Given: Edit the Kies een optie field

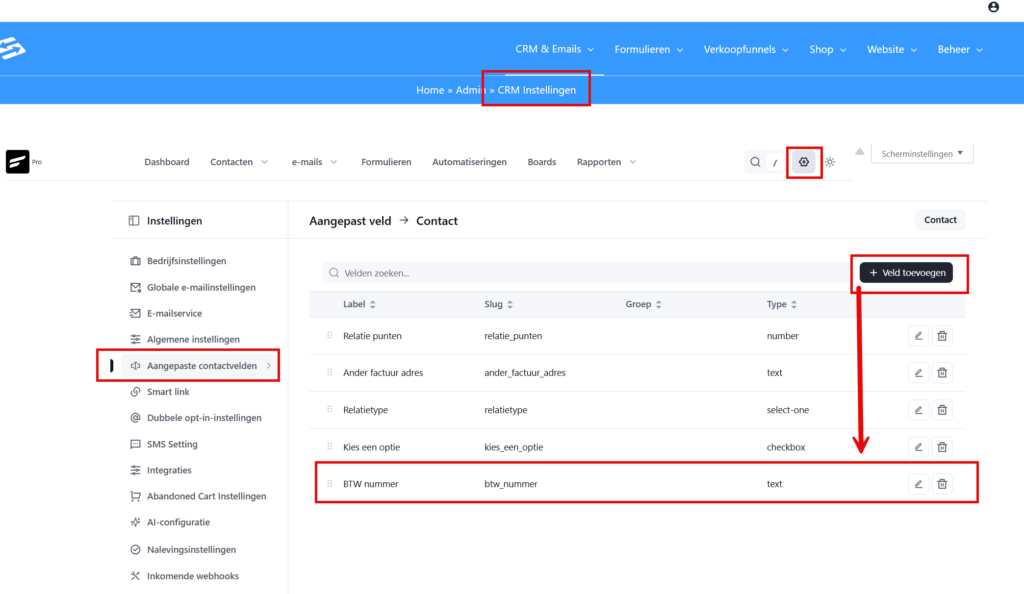Looking at the screenshot, I should 918,447.
